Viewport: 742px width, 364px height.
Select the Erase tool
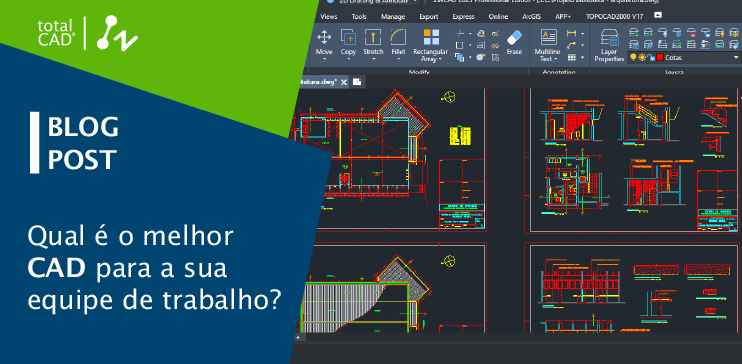pos(514,42)
